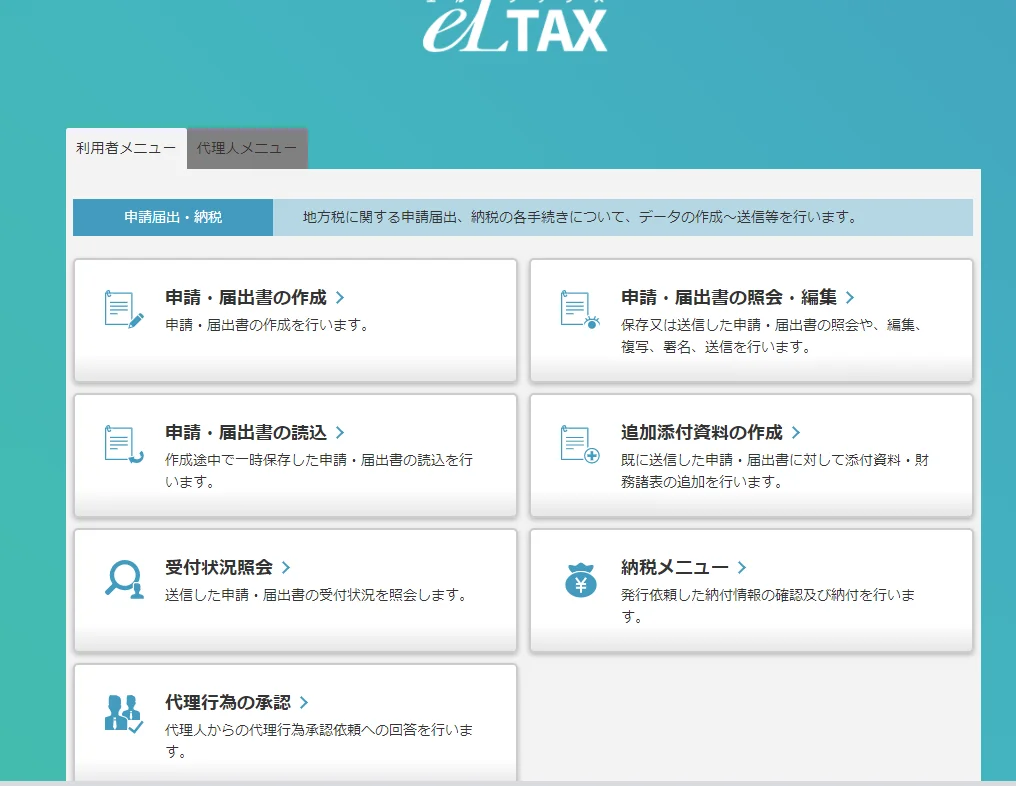
Task: Click the eLTAX logo
Action: 515,26
